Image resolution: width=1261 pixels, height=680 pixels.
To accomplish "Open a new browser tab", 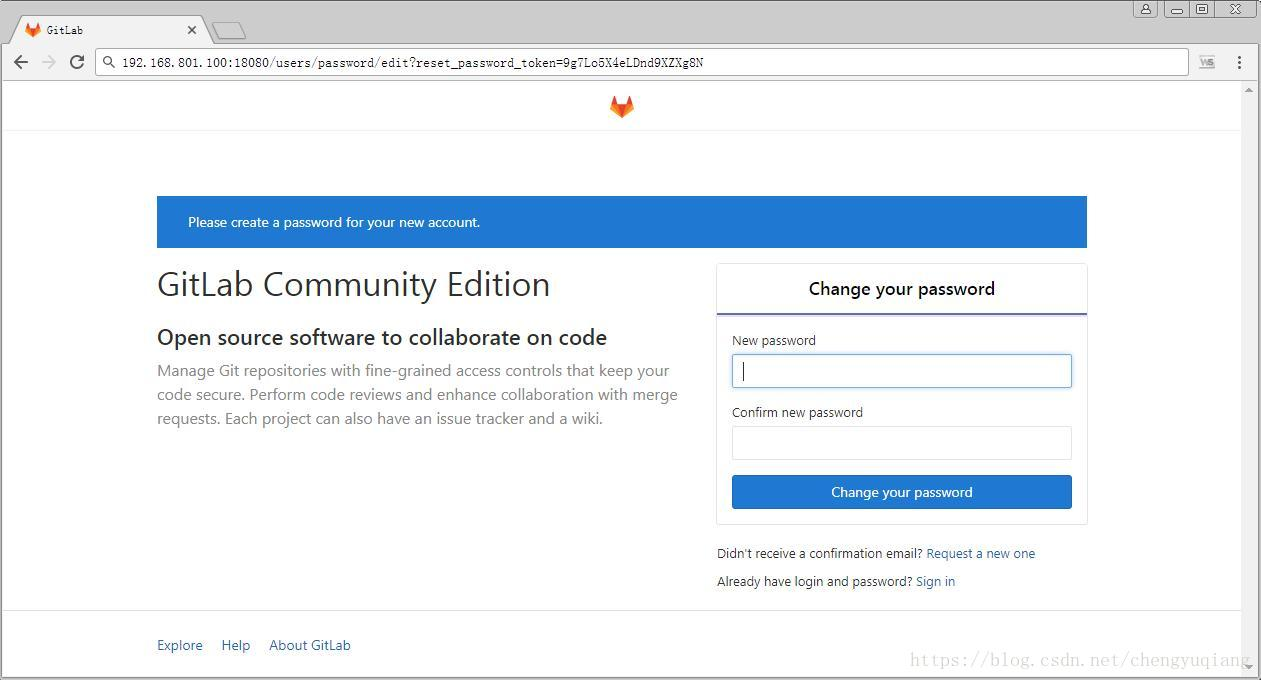I will pos(229,31).
